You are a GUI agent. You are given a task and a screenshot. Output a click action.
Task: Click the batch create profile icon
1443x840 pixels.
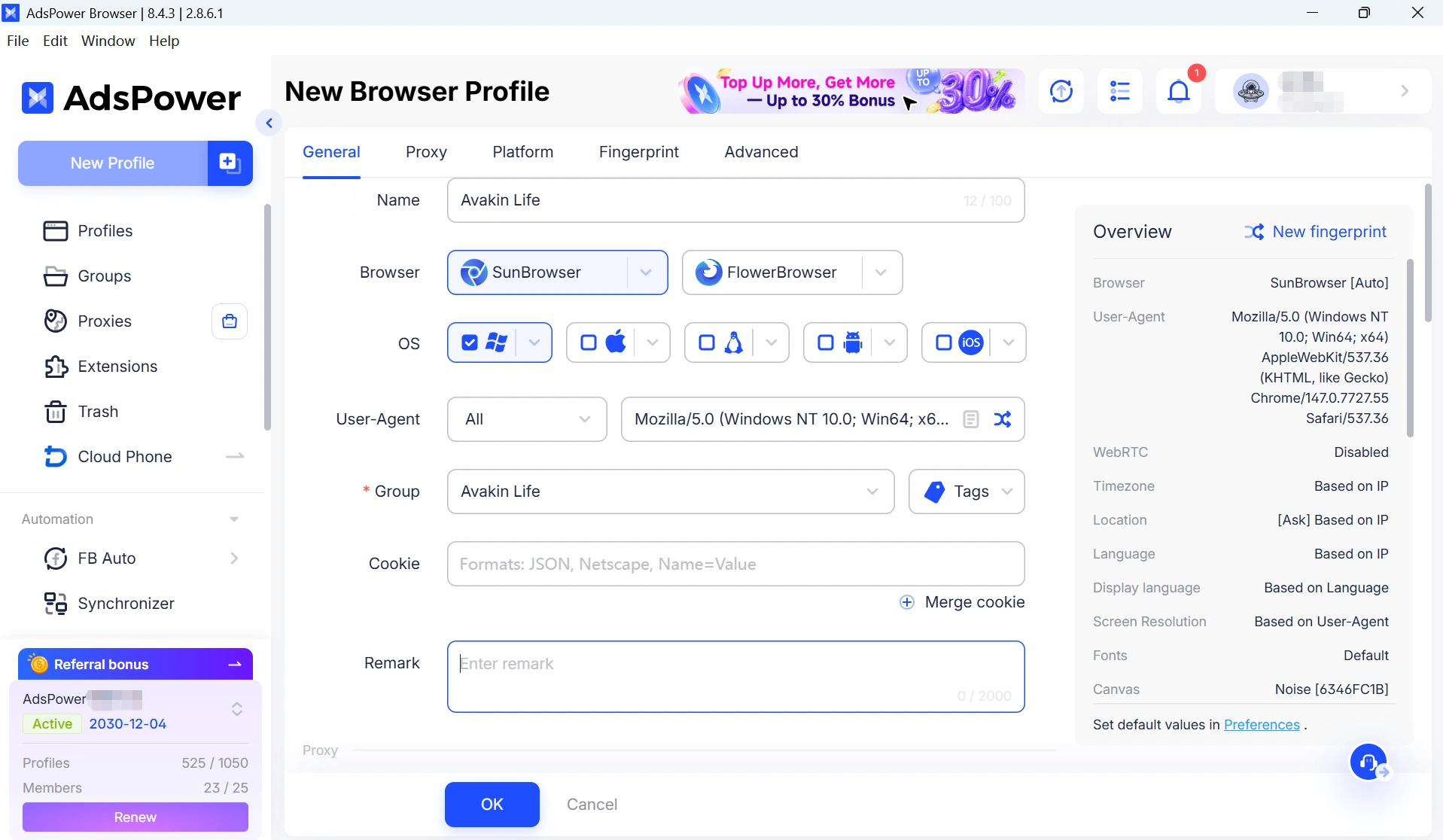coord(230,163)
